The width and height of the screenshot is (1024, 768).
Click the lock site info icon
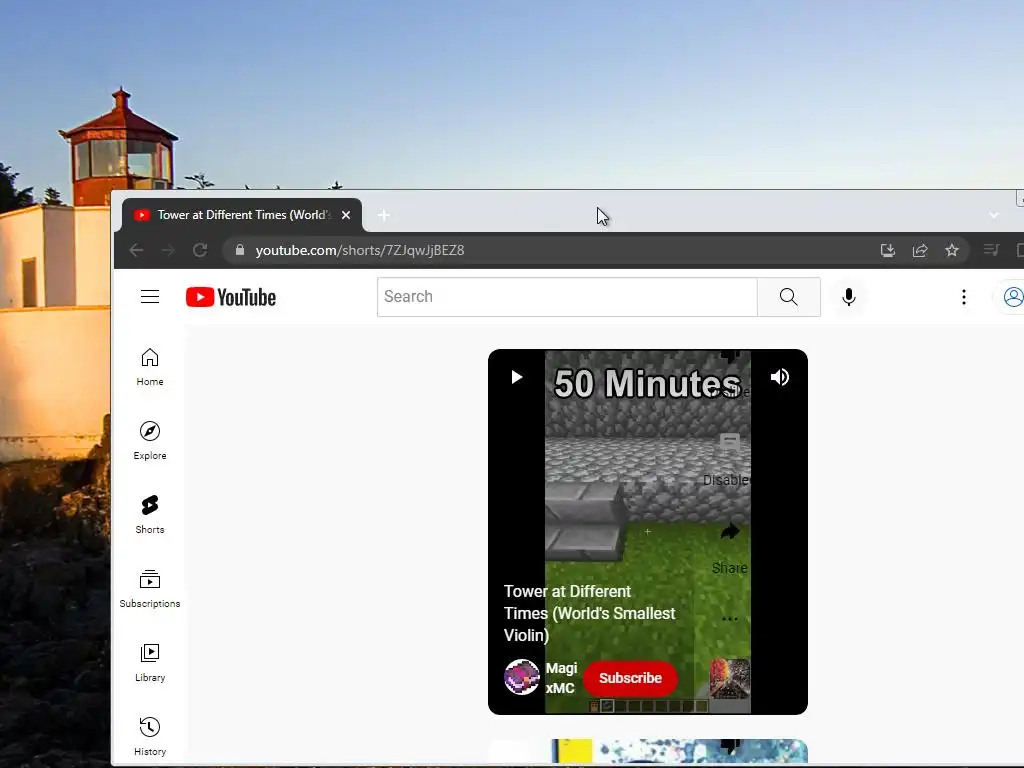coord(240,250)
